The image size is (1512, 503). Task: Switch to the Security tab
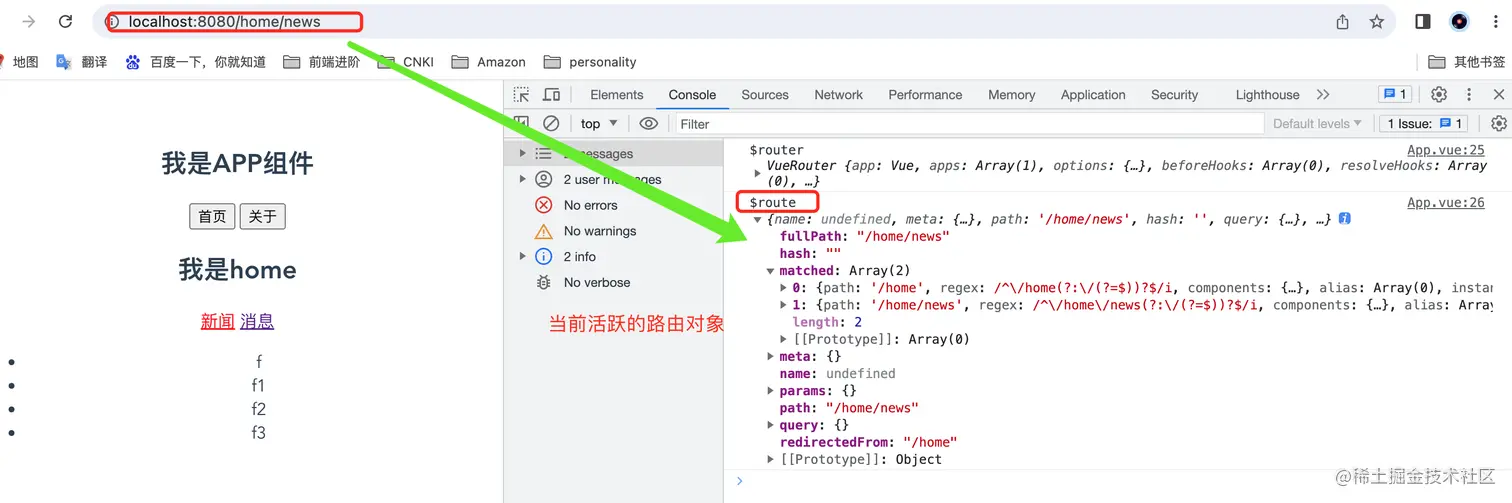tap(1174, 95)
